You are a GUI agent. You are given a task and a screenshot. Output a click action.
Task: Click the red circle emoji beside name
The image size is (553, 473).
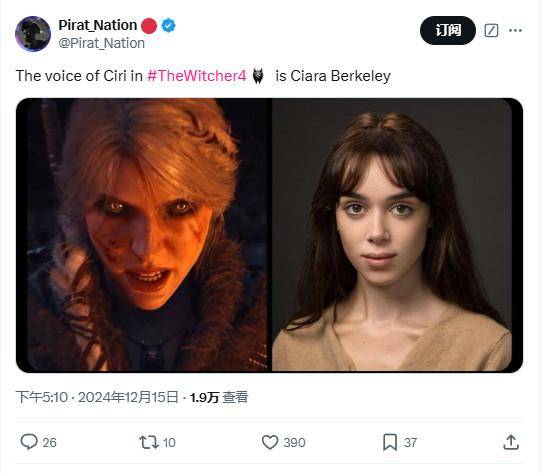(x=149, y=26)
